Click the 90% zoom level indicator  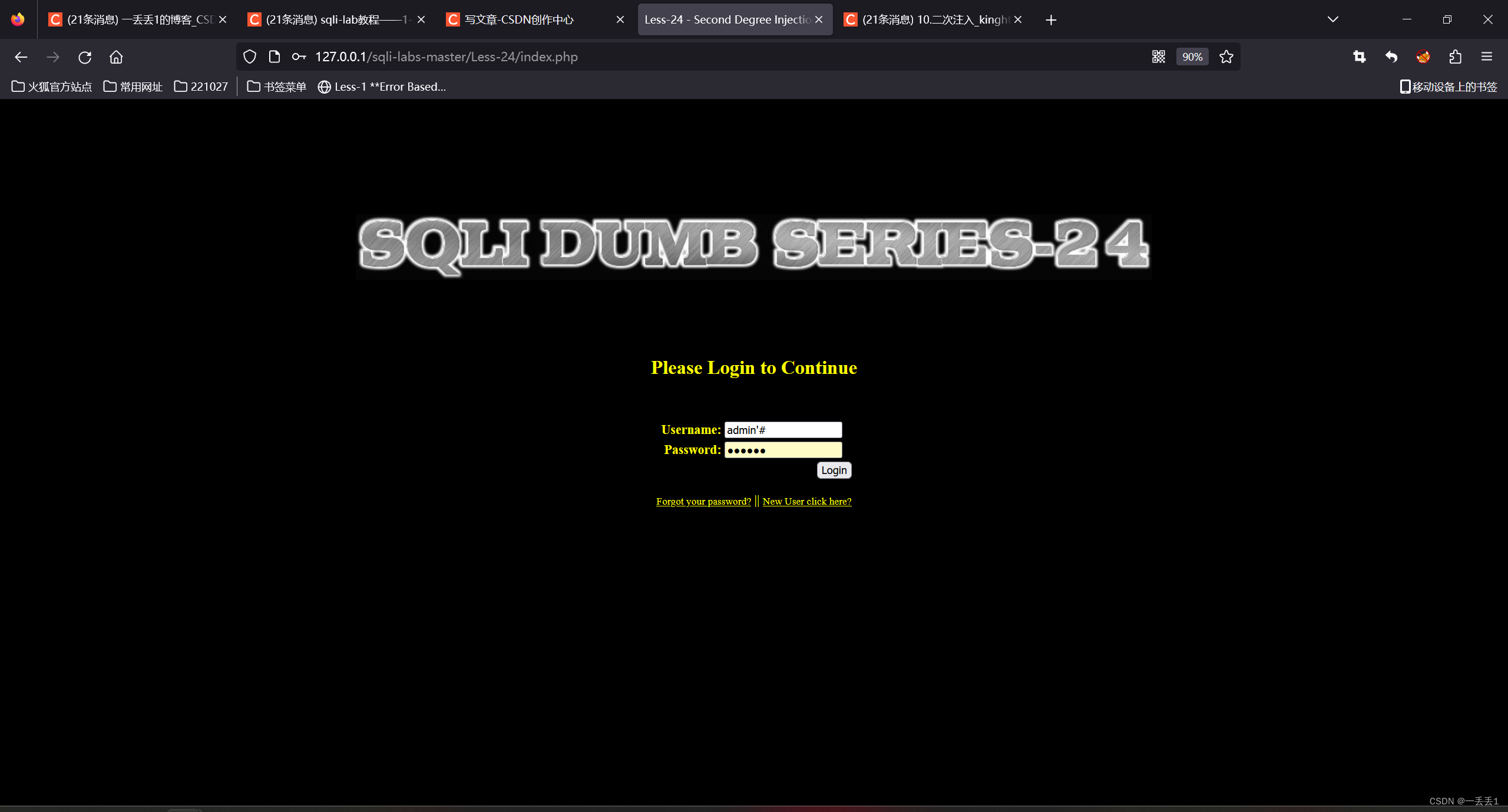[x=1191, y=57]
